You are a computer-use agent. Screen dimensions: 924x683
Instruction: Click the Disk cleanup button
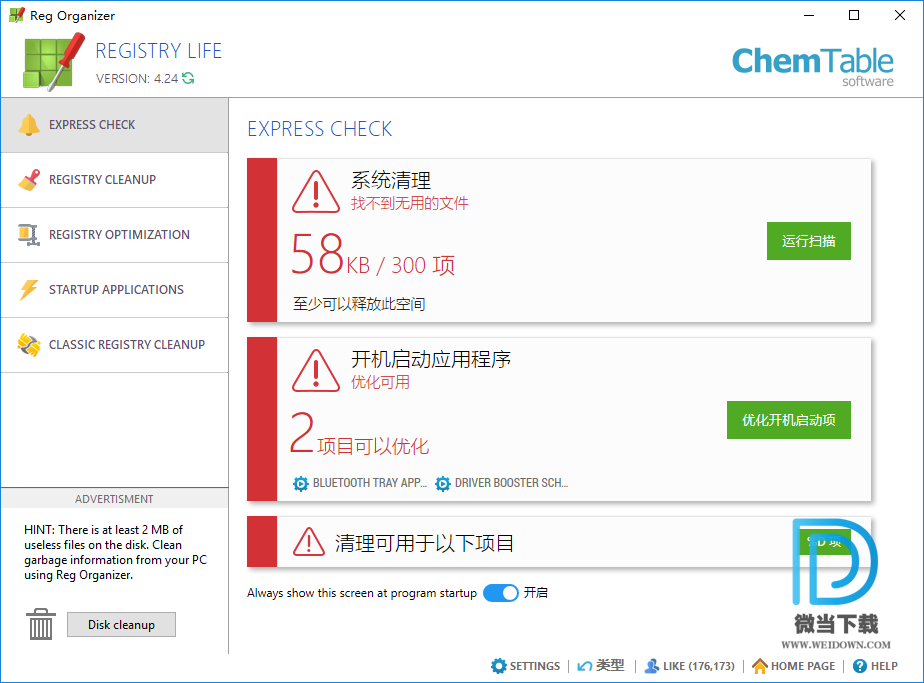(x=121, y=625)
